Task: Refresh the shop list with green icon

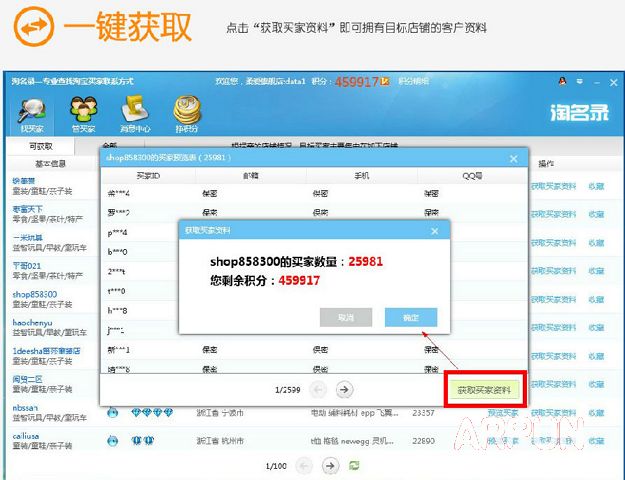Action: (x=354, y=465)
